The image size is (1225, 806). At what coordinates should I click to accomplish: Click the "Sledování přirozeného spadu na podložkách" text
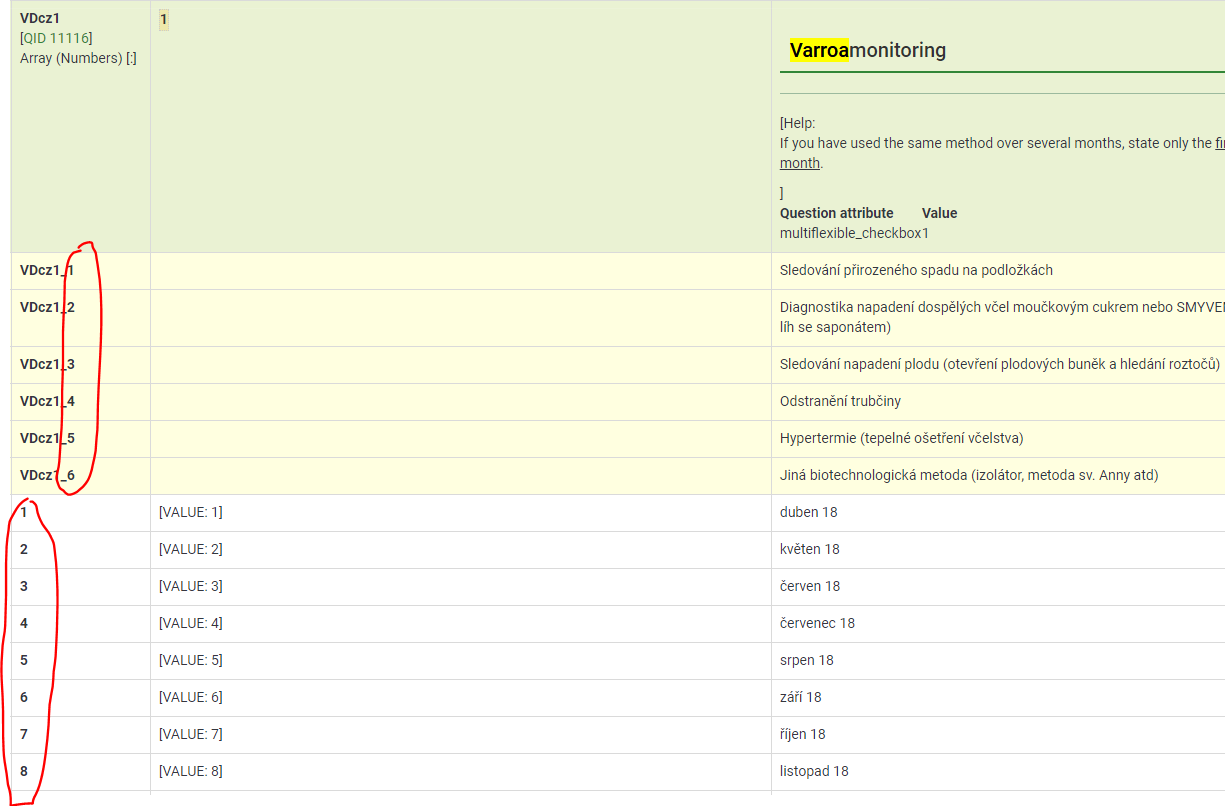(x=915, y=270)
